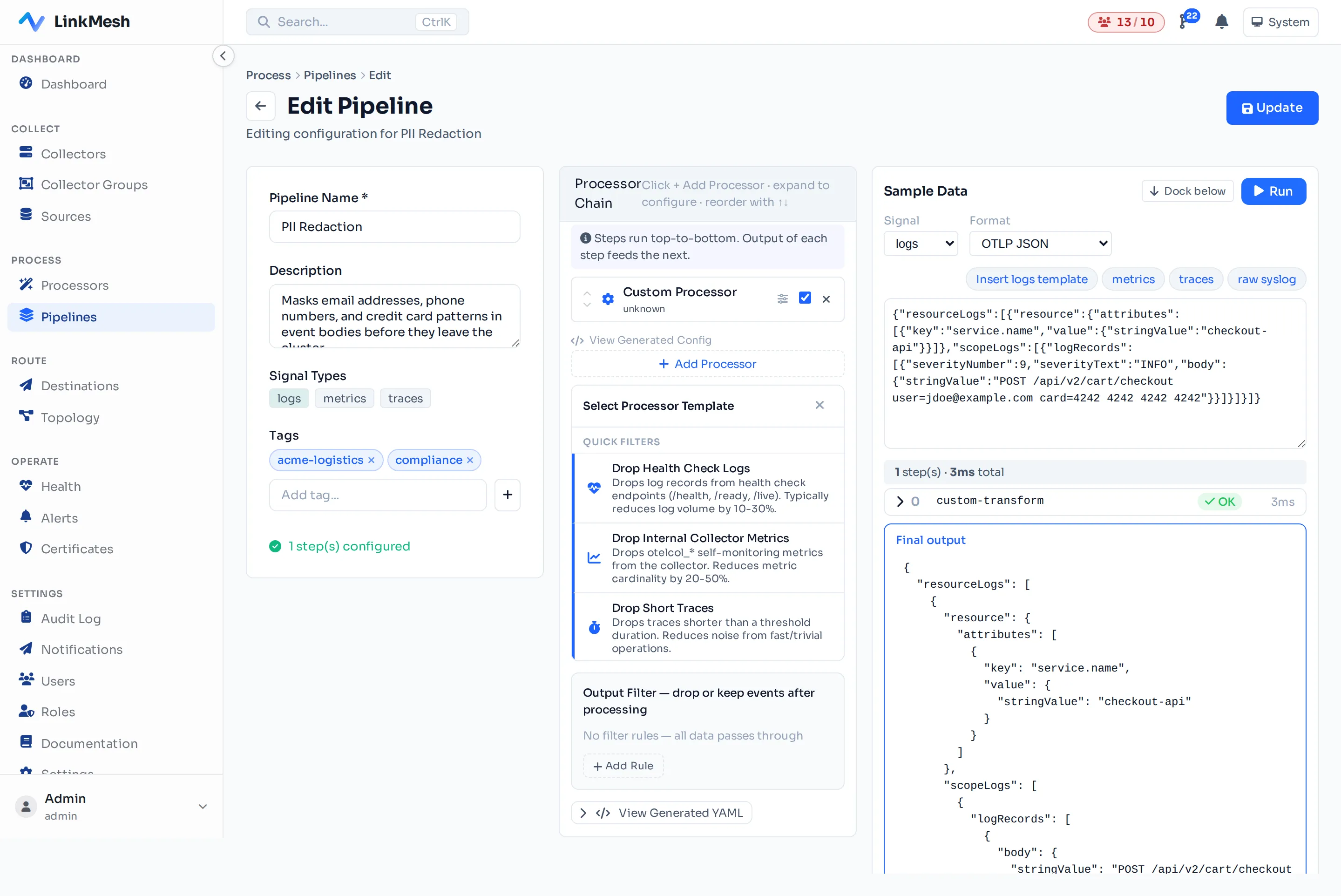Viewport: 1341px width, 896px height.
Task: Open Dashboard in the sidebar
Action: (x=111, y=84)
